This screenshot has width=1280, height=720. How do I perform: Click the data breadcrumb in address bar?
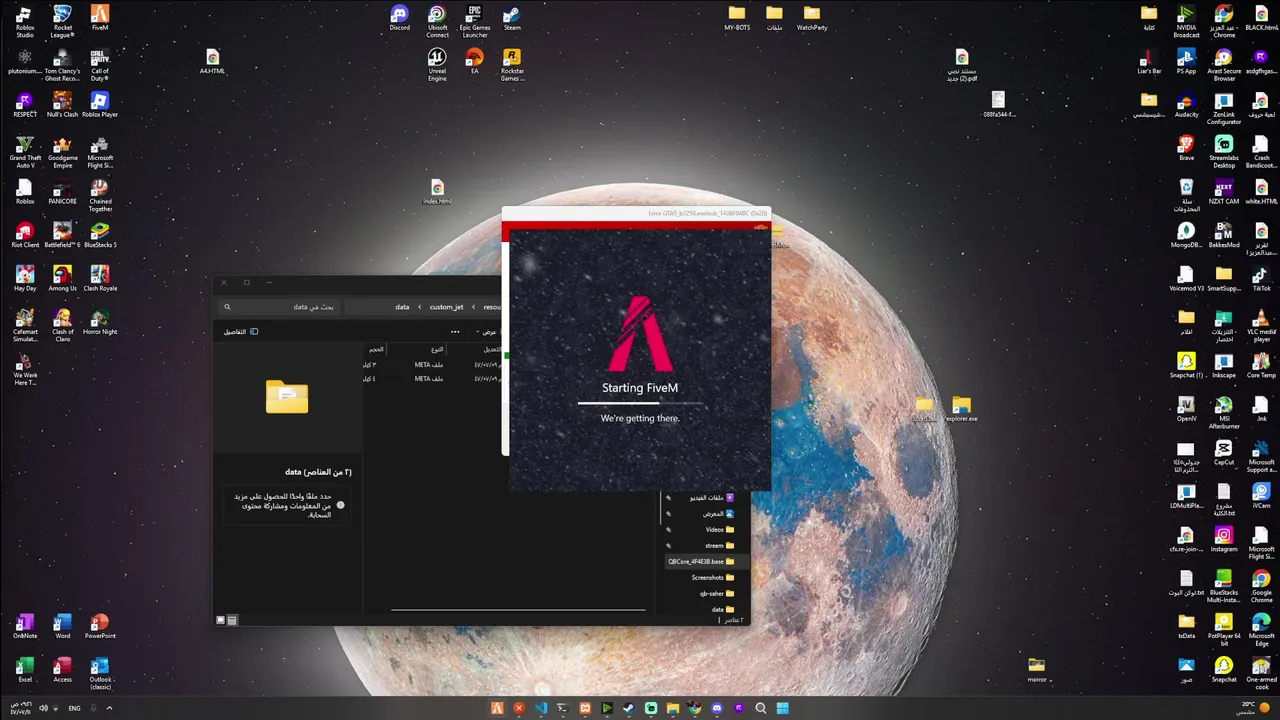coord(402,307)
